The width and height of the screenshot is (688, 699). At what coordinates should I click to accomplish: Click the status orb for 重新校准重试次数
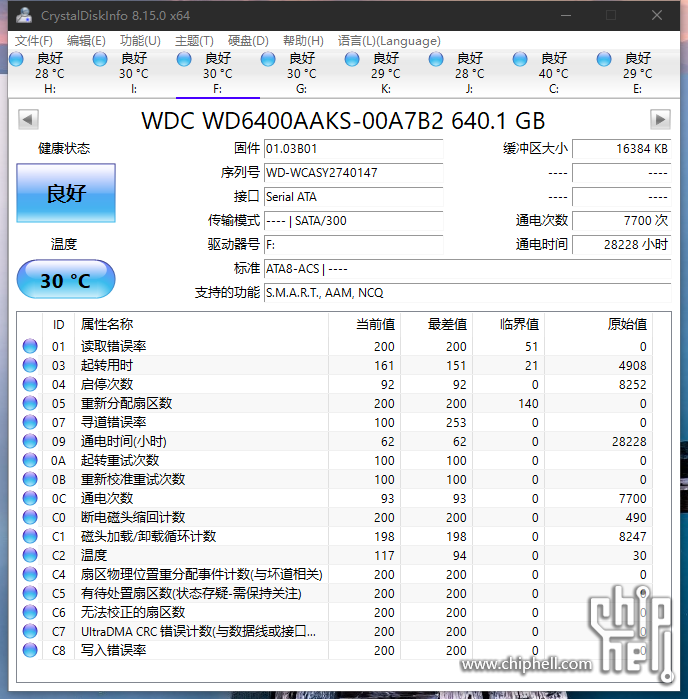(x=30, y=479)
